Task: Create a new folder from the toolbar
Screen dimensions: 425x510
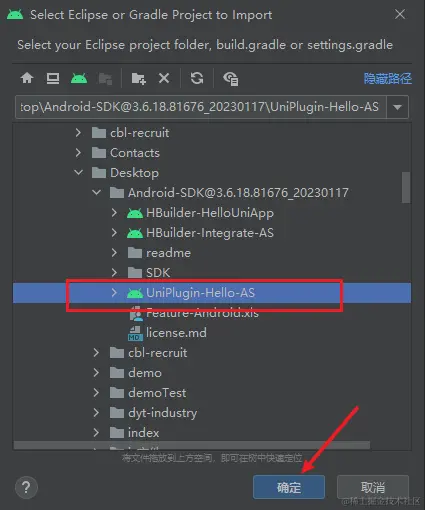Action: pos(138,79)
